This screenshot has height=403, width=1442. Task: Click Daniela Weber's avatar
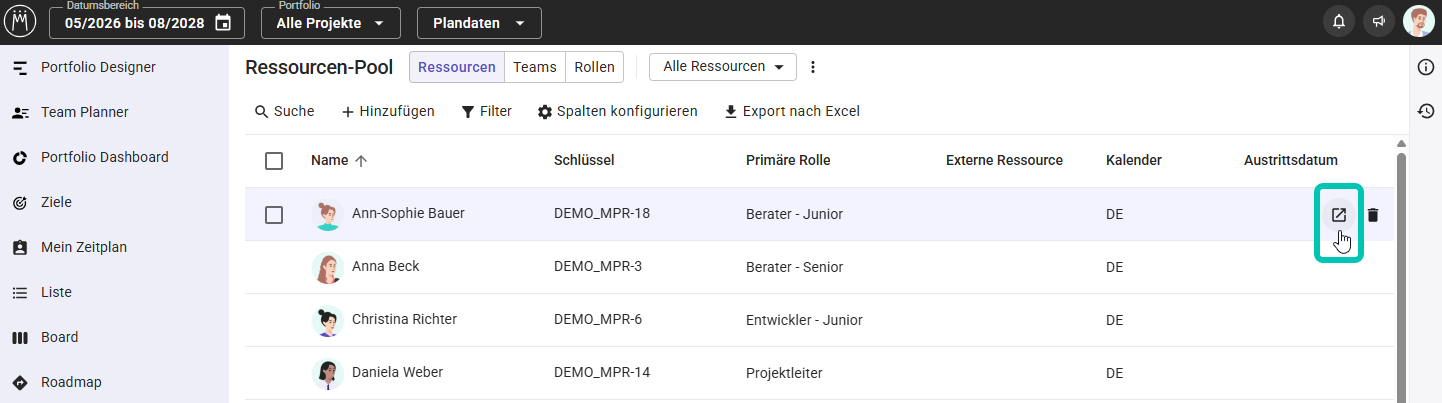point(327,373)
